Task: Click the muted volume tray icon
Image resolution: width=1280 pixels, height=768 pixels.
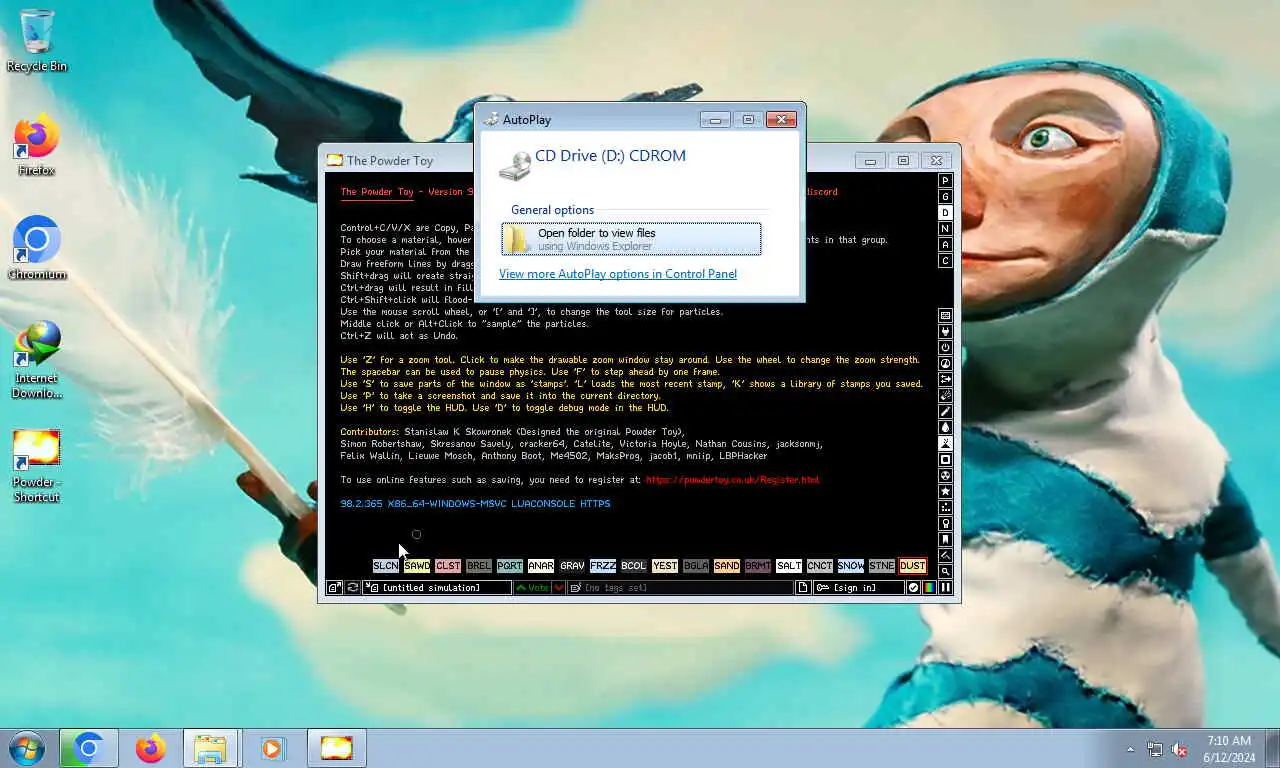Action: pos(1179,749)
